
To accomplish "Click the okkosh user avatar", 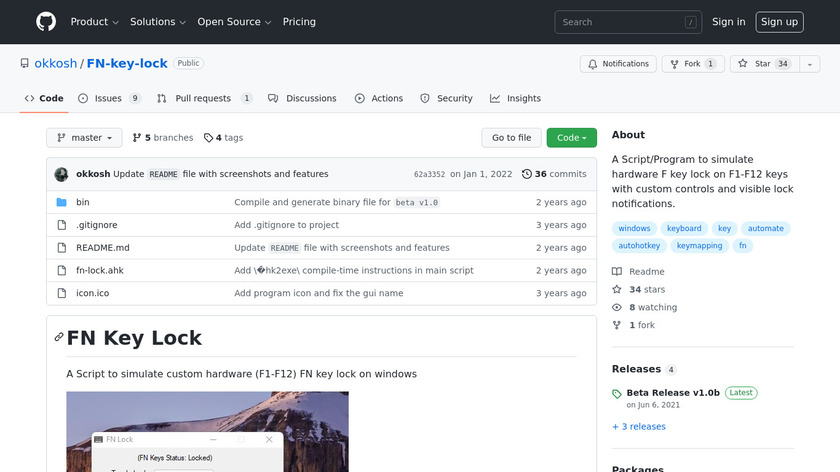I will [x=61, y=174].
